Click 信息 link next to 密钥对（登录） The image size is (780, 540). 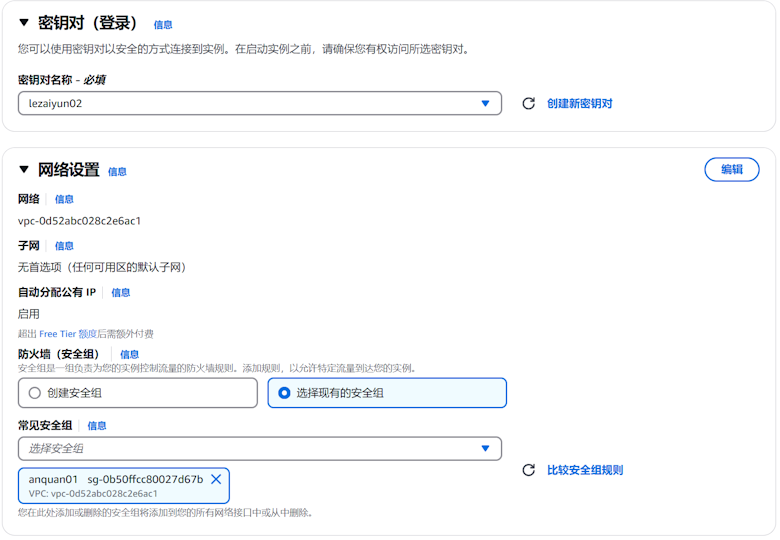tap(163, 25)
